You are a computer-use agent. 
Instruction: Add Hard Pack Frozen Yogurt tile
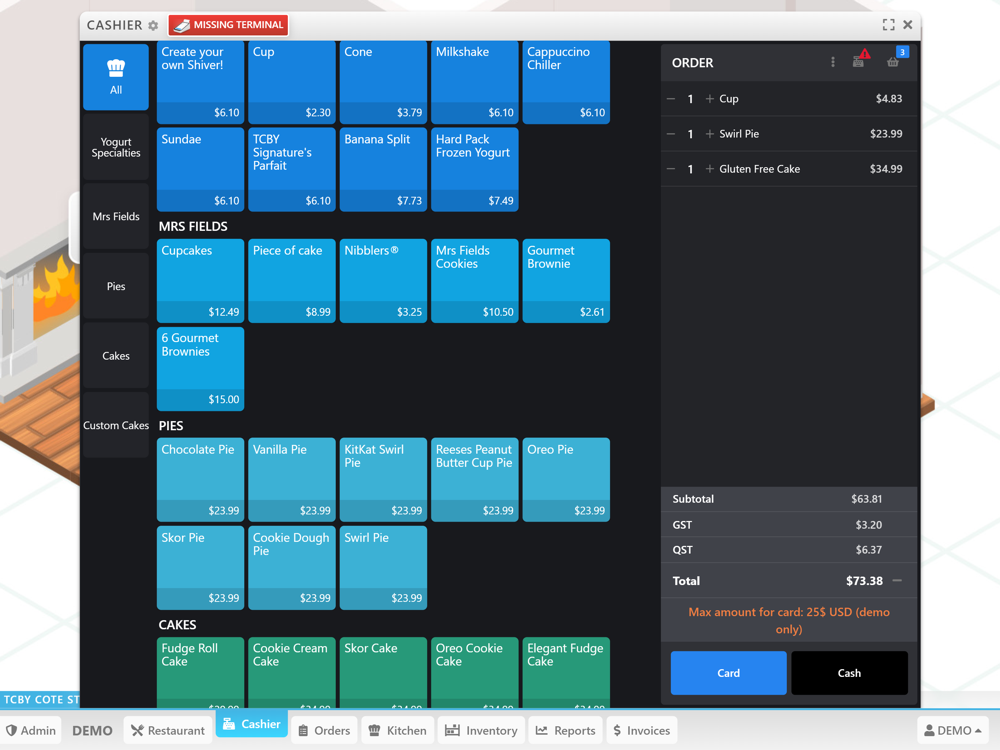tap(474, 170)
